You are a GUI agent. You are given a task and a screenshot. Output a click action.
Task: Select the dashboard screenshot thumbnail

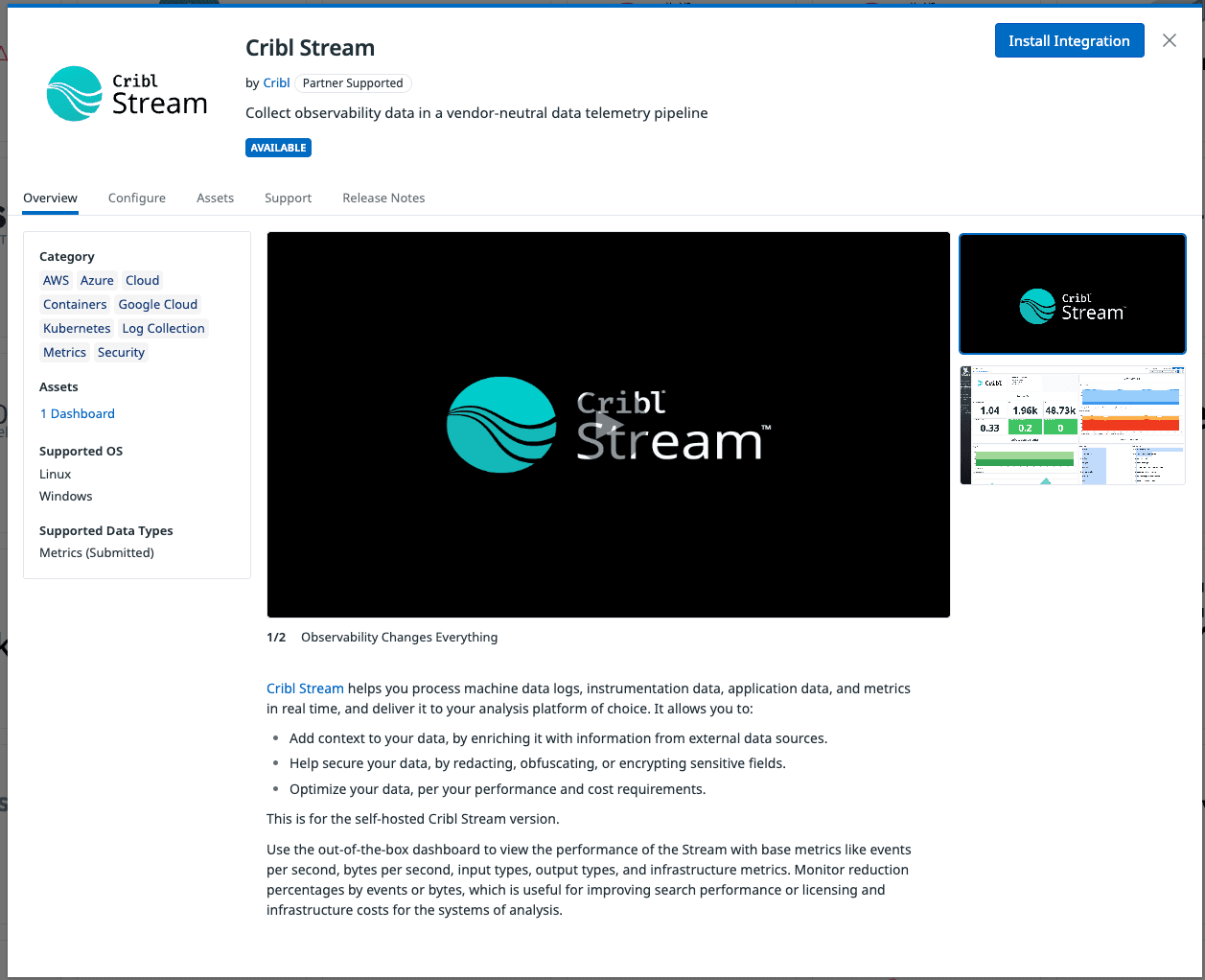point(1073,425)
